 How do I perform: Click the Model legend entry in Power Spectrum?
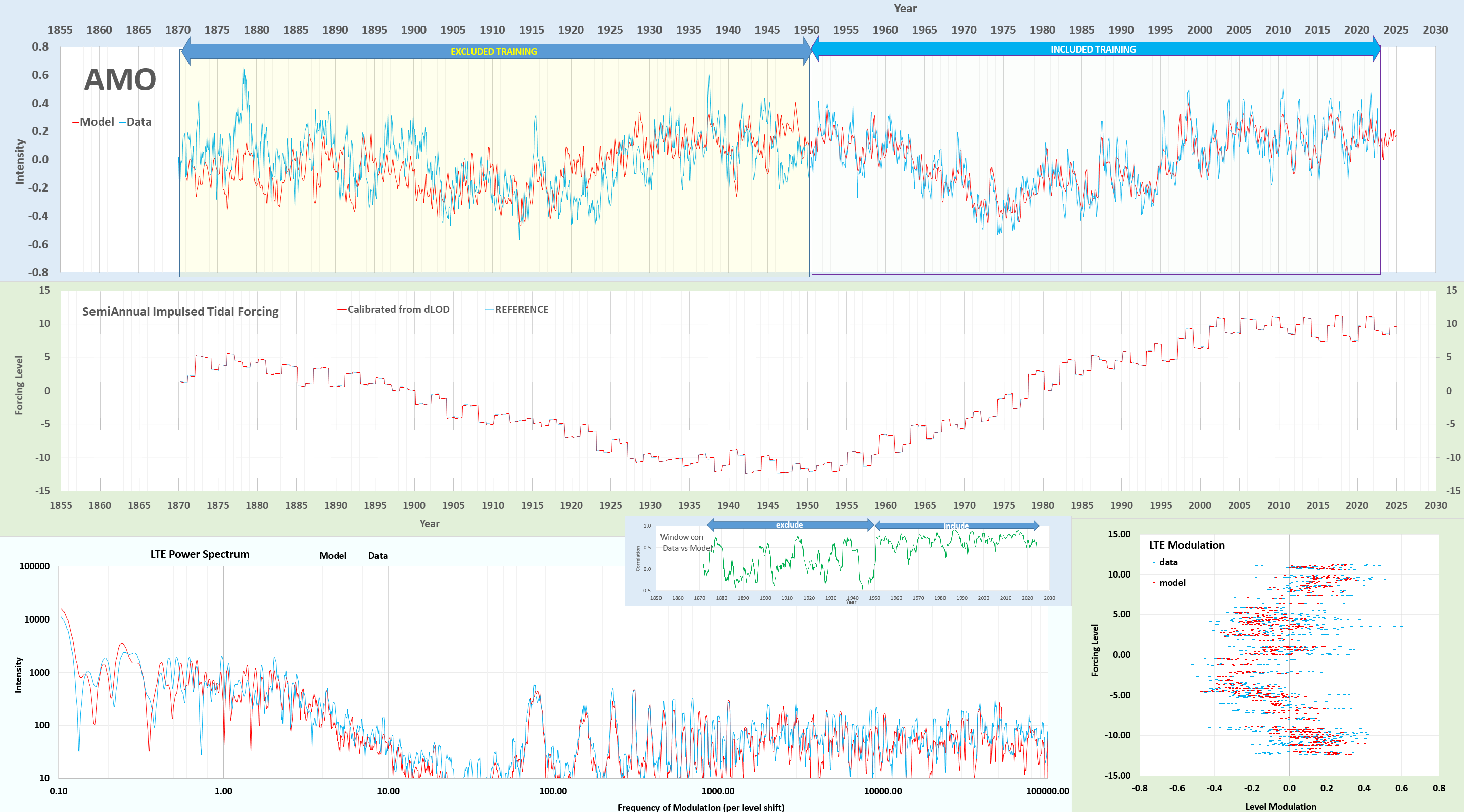(328, 556)
